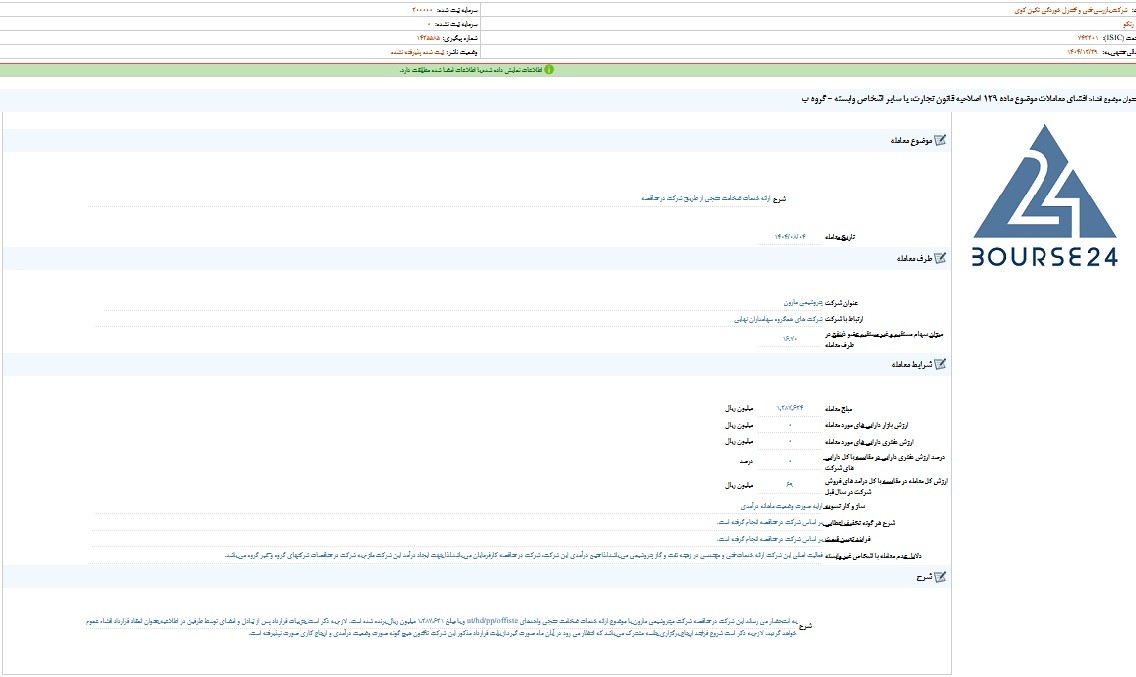1136x677 pixels.
Task: Click the edit icon beside موضوع معامله
Action: pos(940,141)
